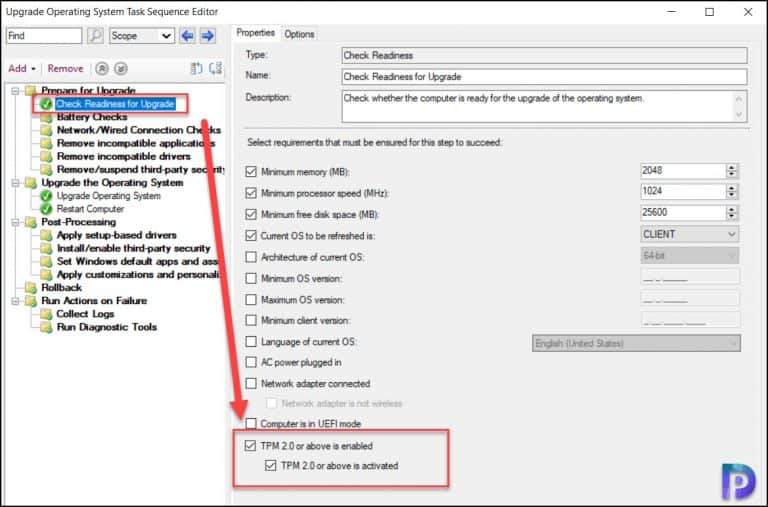Image resolution: width=768 pixels, height=507 pixels.
Task: Collapse Upgrade the Operating System group
Action: point(15,183)
